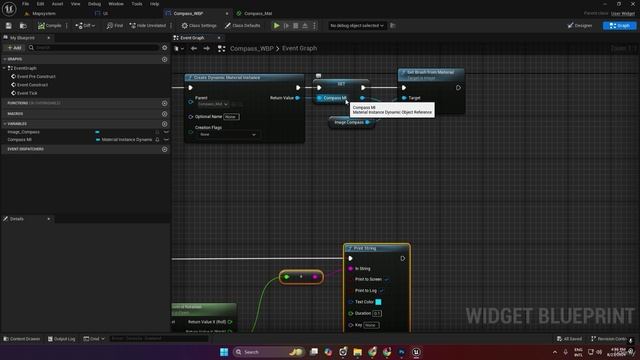This screenshot has width=640, height=360.
Task: Toggle Hide Unrelated nodes
Action: tap(148, 26)
